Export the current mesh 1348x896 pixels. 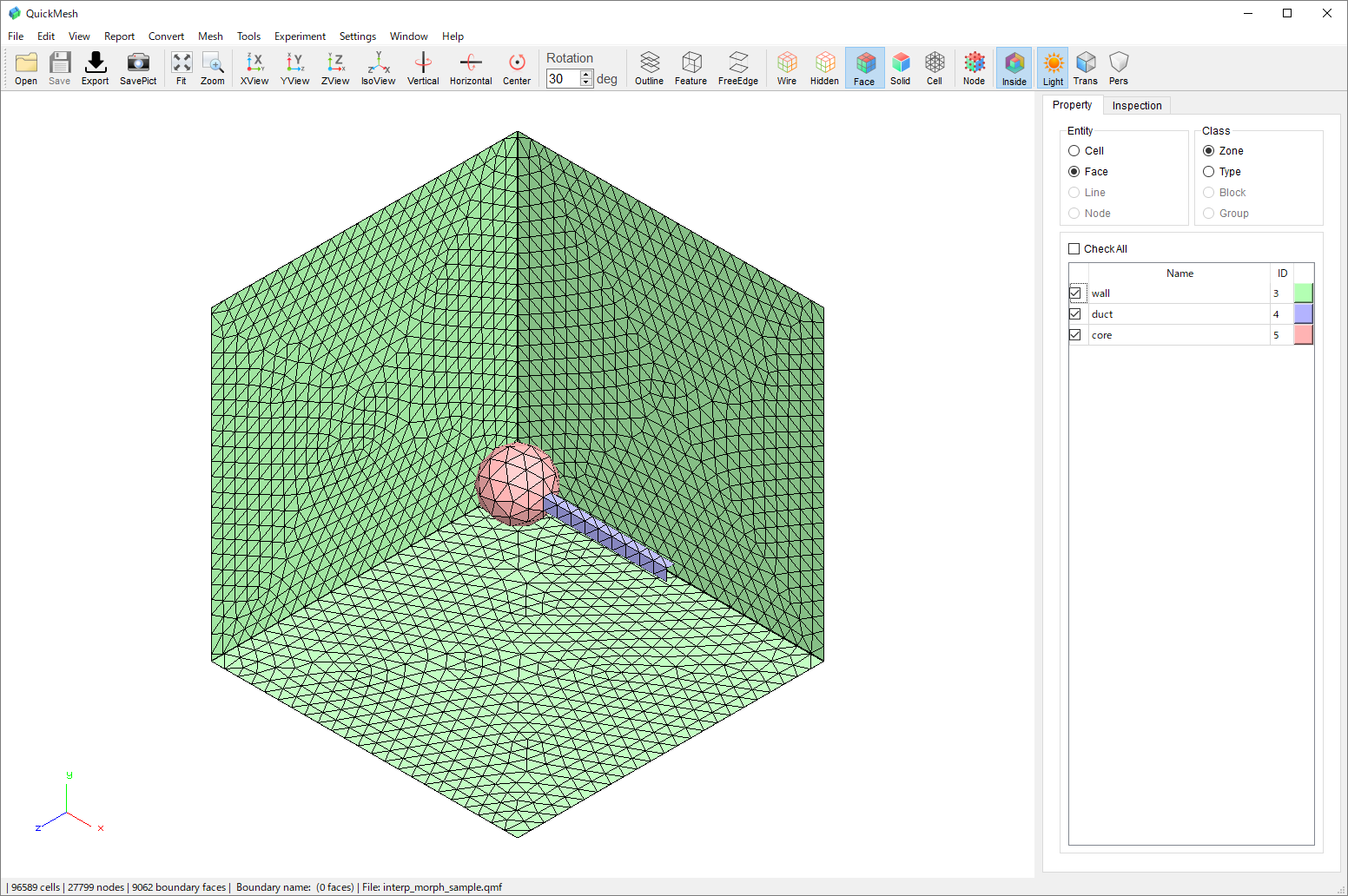[x=95, y=67]
